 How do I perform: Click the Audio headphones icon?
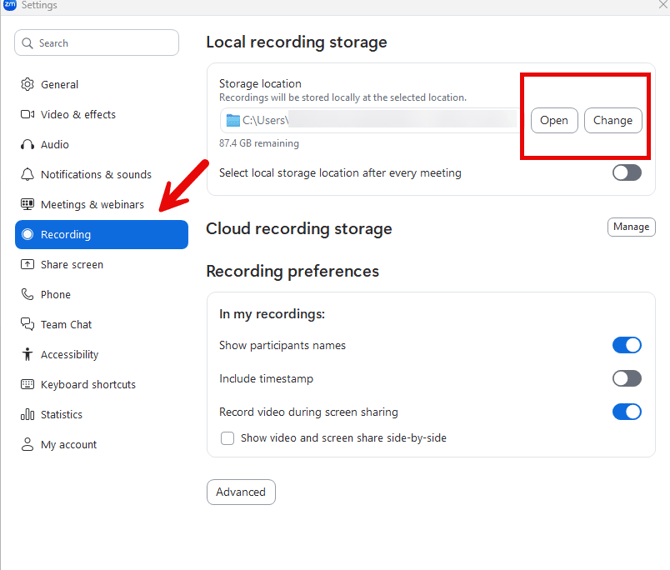coord(28,145)
